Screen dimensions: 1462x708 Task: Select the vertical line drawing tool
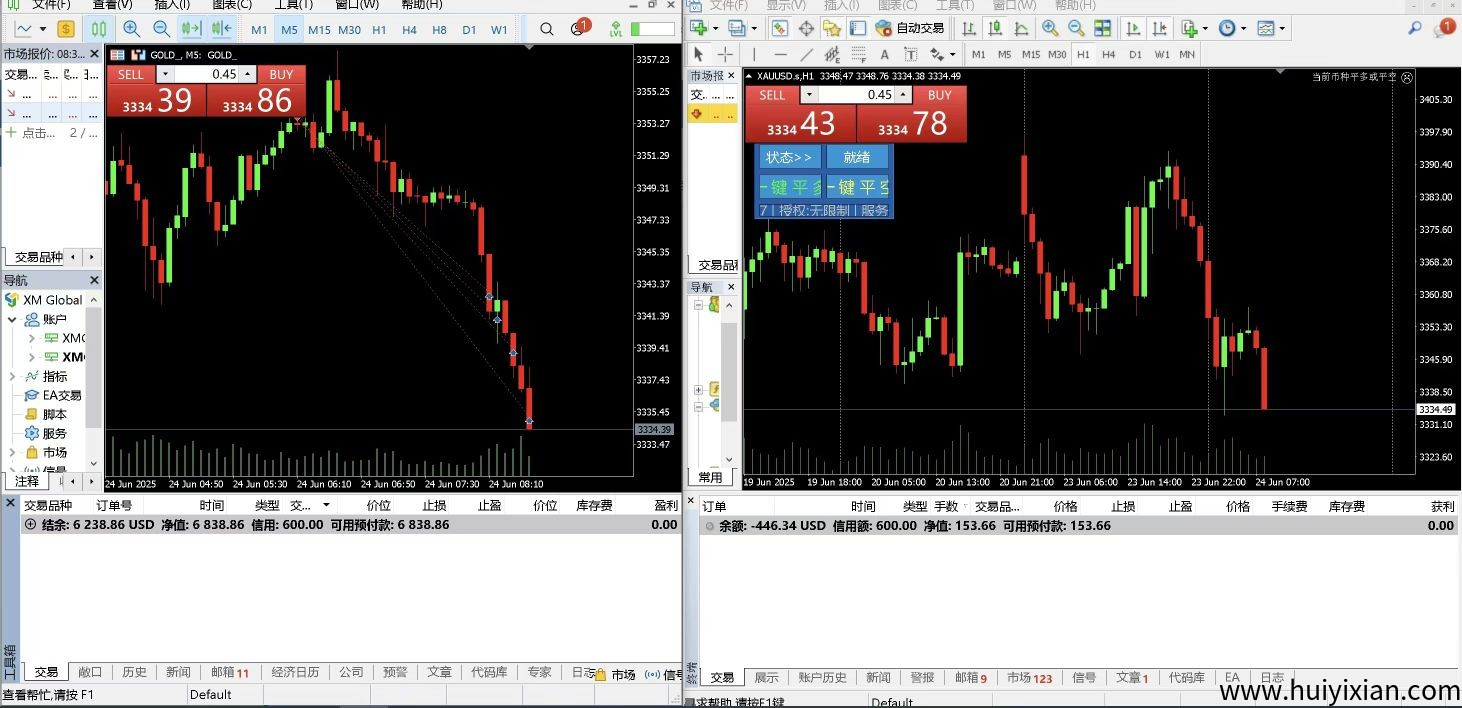[754, 54]
